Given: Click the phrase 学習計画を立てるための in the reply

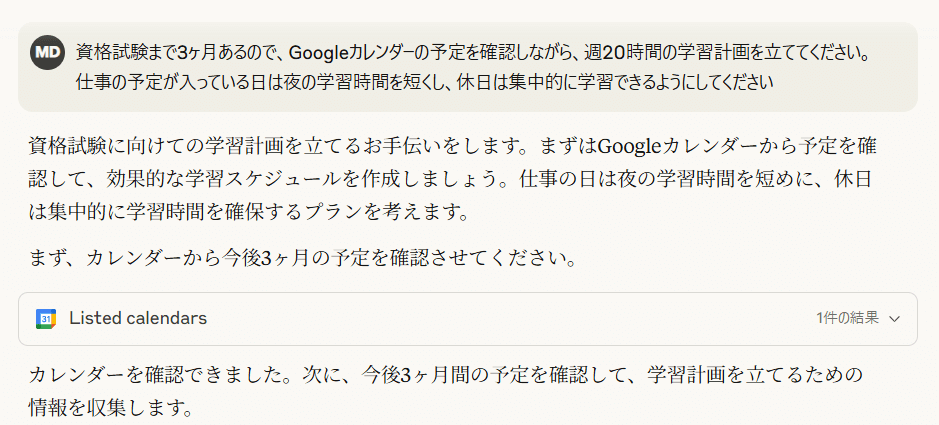Looking at the screenshot, I should point(755,375).
